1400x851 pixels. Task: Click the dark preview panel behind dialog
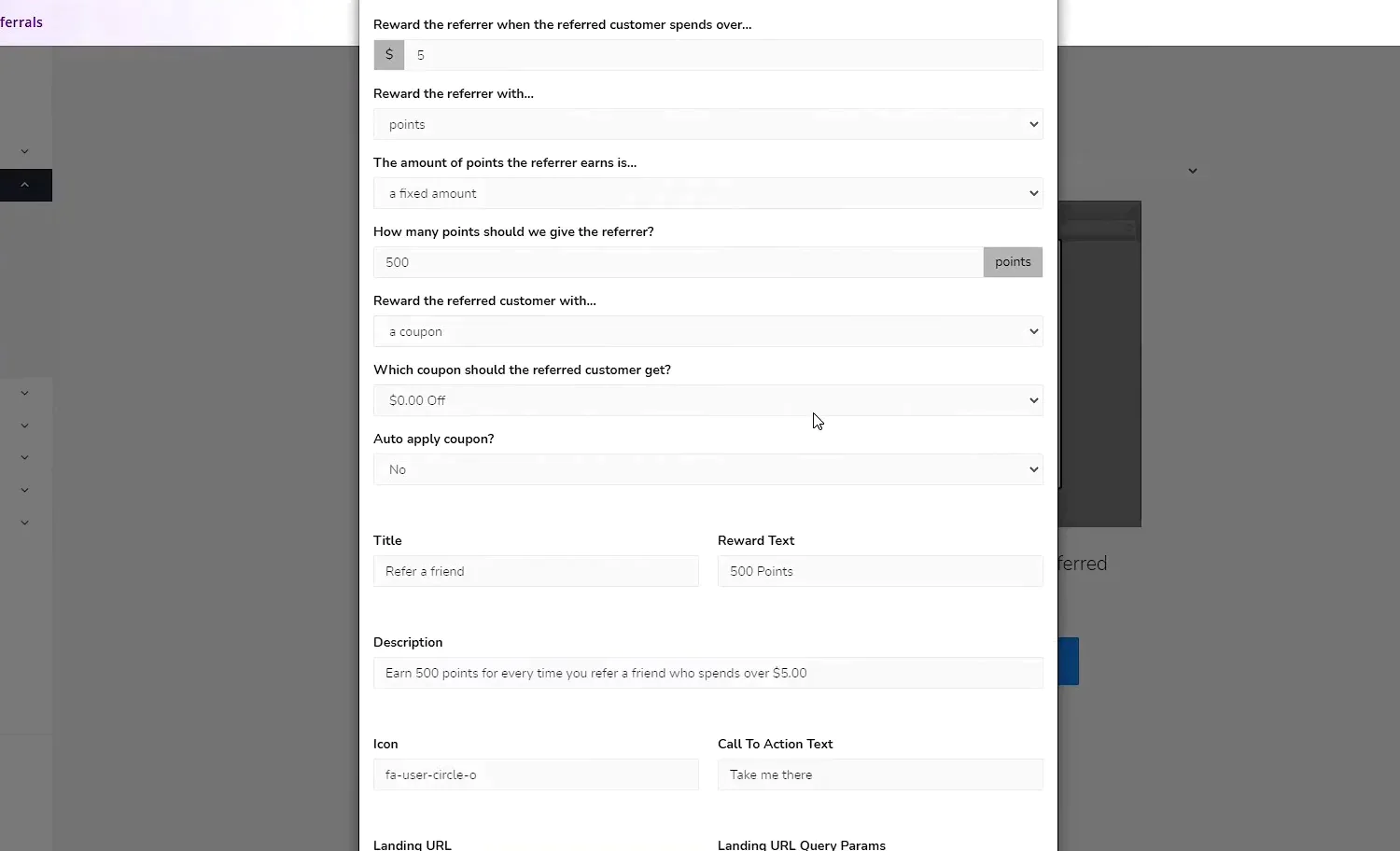tap(1101, 373)
